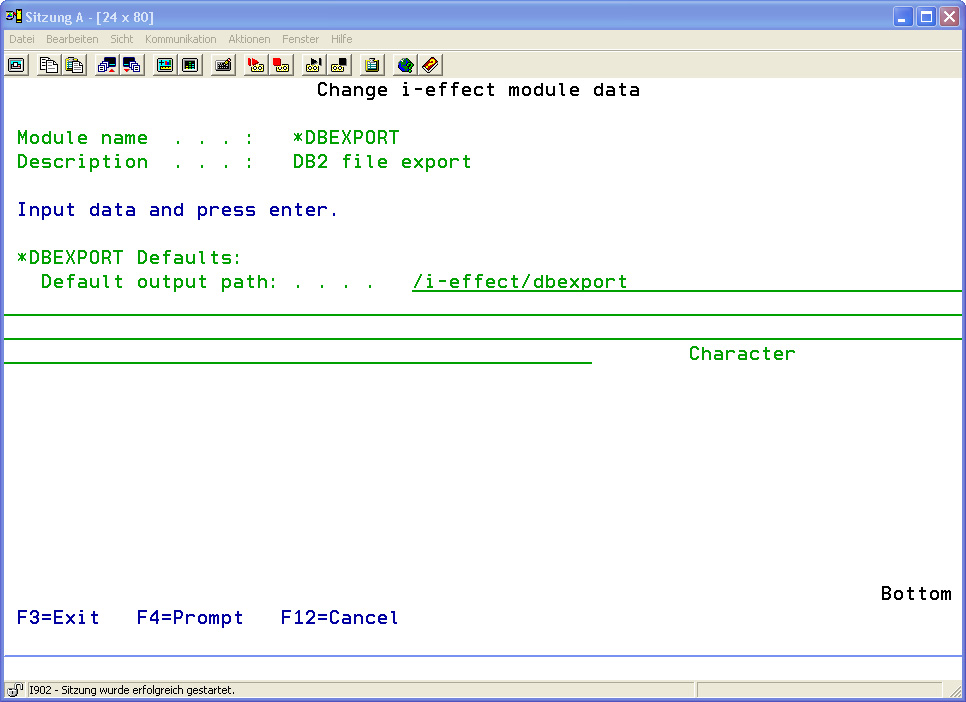
Task: Click the send file to host icon
Action: [106, 66]
